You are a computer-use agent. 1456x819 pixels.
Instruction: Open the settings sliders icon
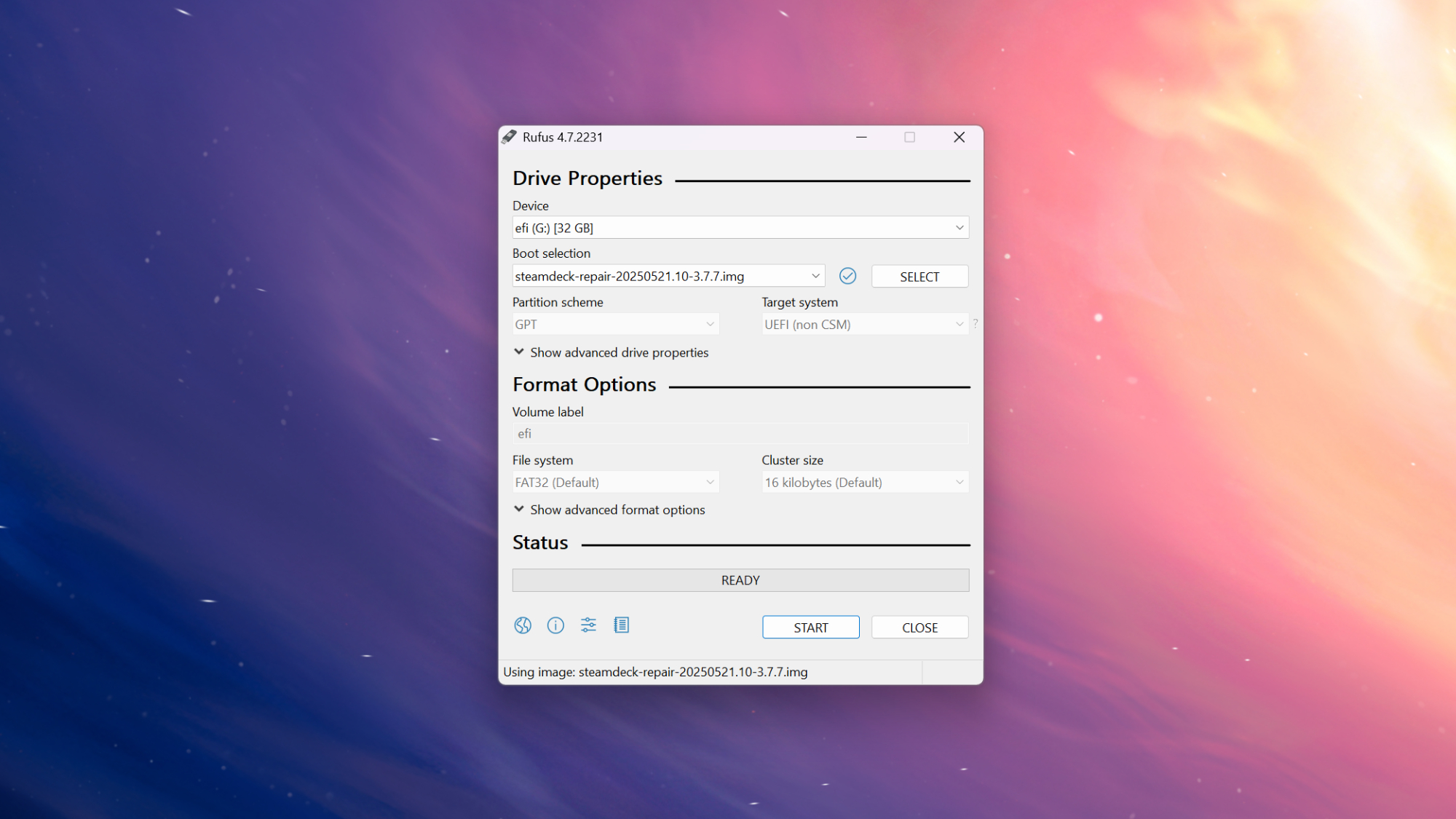pyautogui.click(x=588, y=625)
